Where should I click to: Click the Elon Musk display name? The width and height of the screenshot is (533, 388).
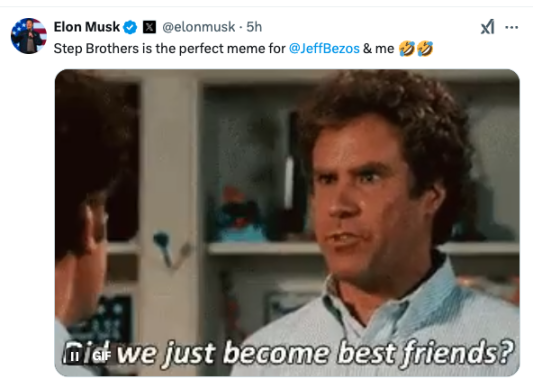(x=87, y=27)
